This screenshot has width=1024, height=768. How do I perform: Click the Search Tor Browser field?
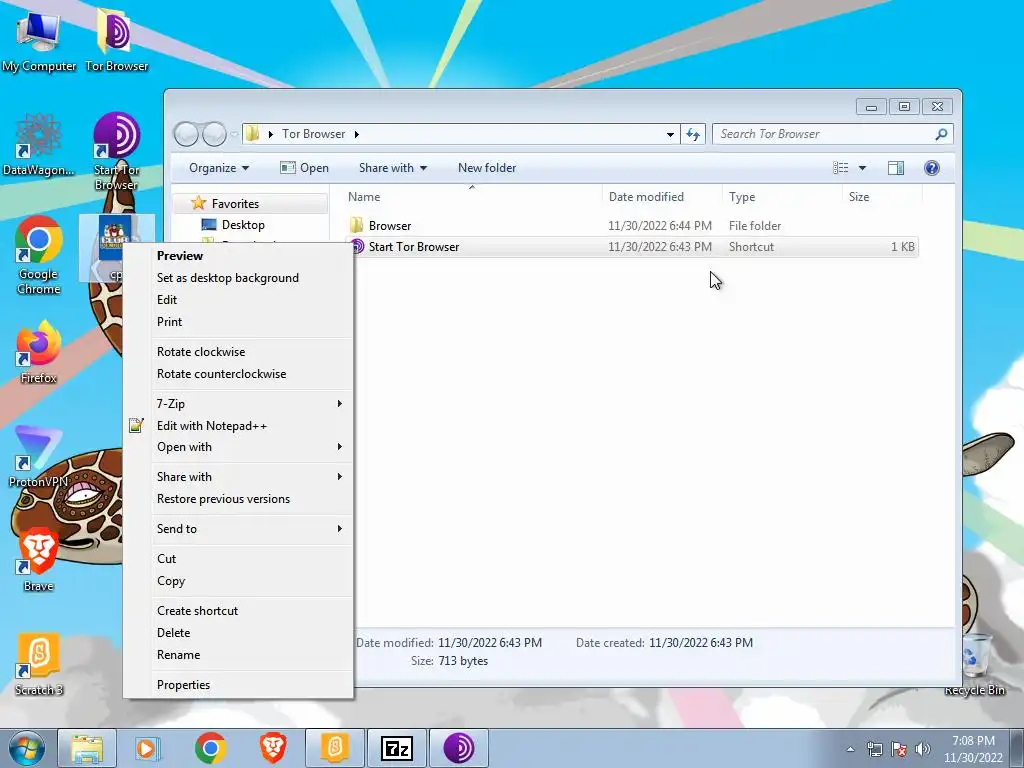point(833,134)
